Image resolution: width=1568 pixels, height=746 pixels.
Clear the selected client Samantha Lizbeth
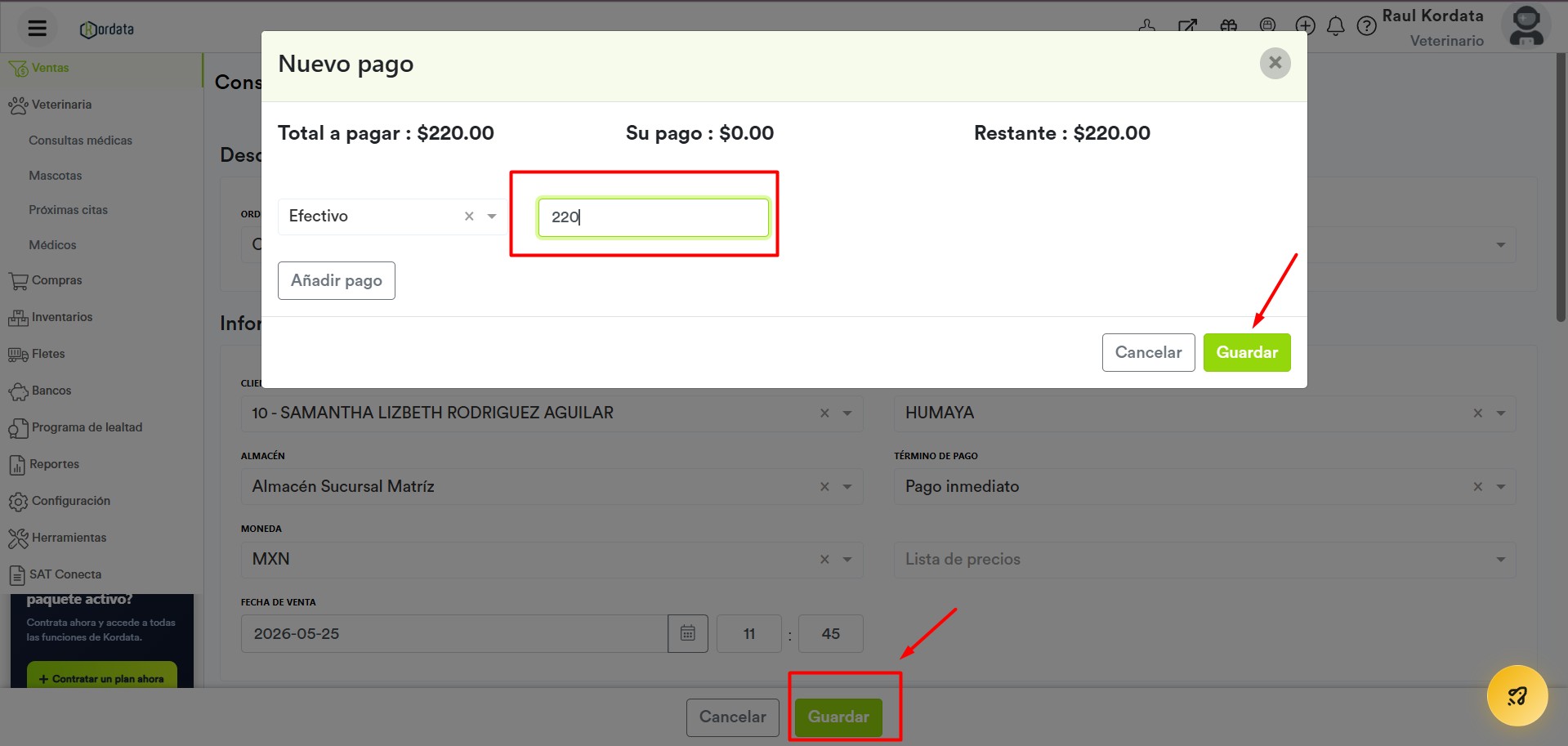824,413
